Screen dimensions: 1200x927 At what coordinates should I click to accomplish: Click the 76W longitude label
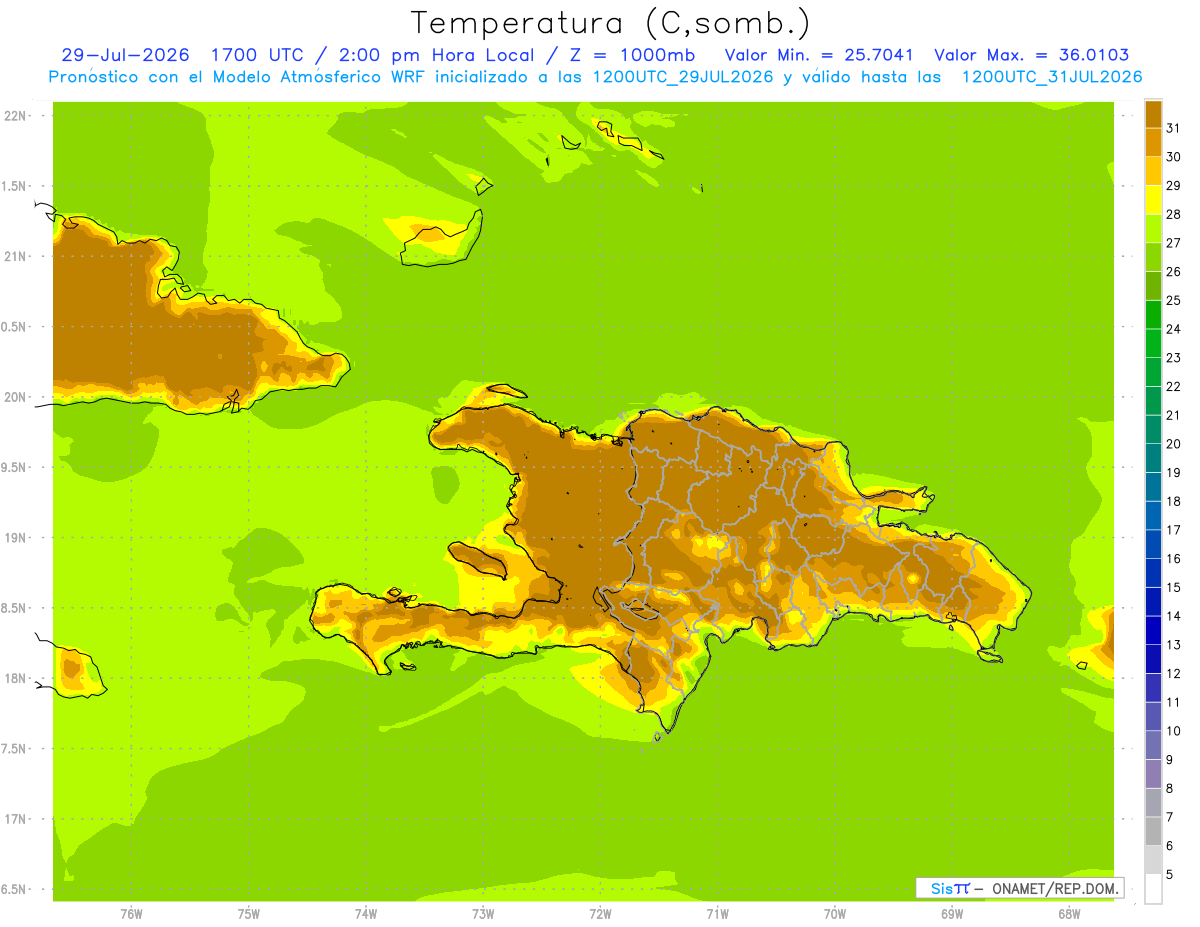click(x=131, y=914)
